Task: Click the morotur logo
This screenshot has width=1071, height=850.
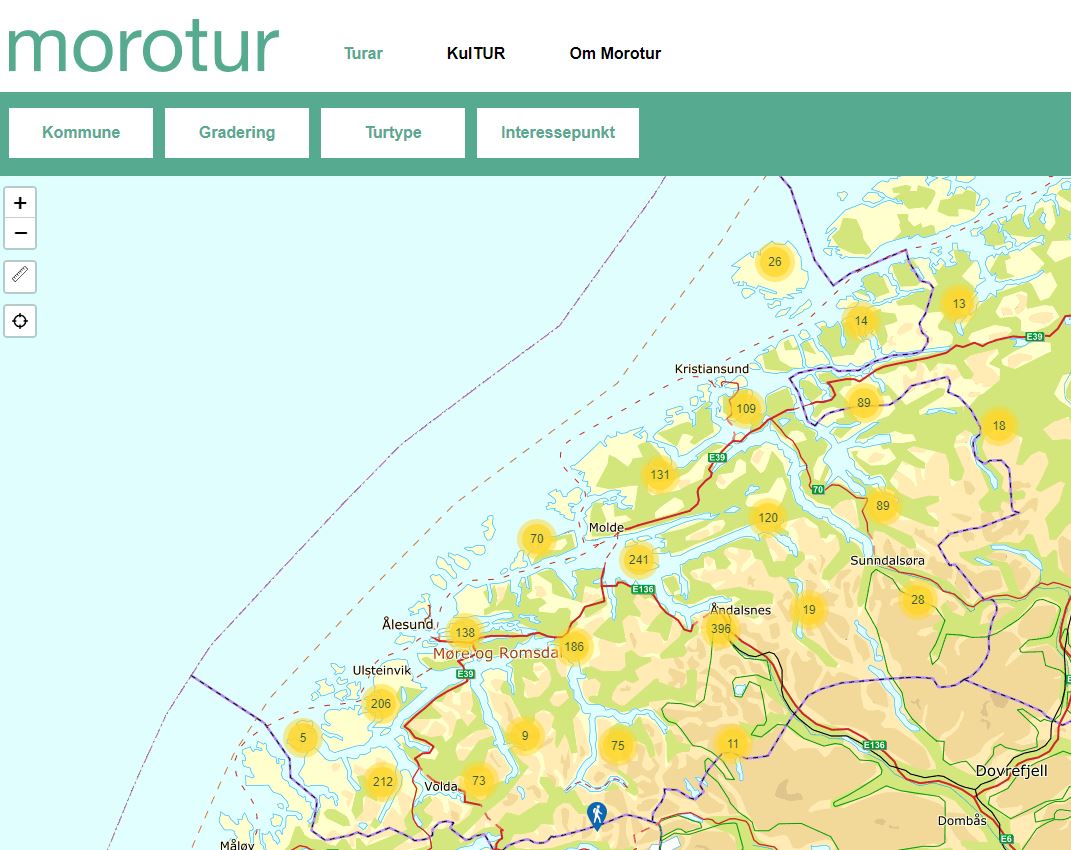Action: pos(142,47)
